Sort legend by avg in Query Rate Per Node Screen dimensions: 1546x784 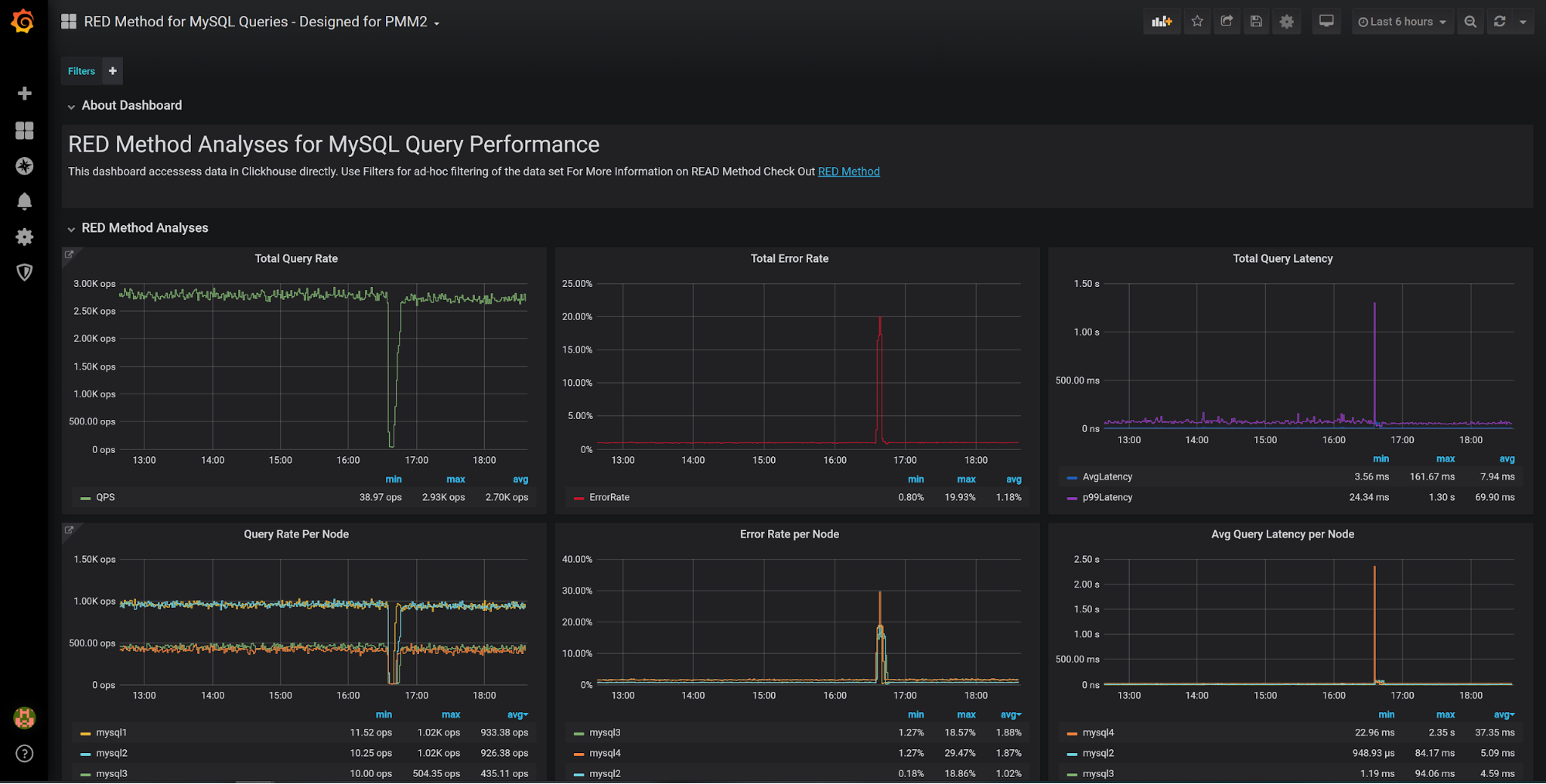517,714
